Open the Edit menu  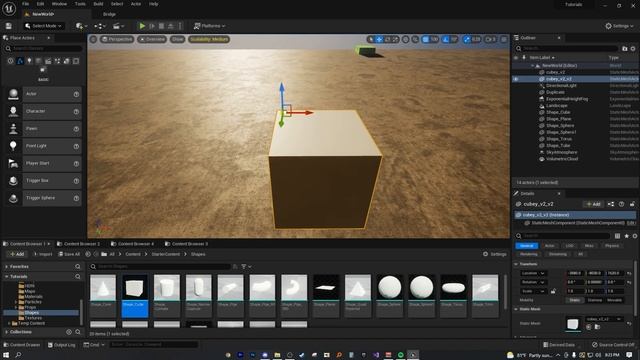pos(40,4)
